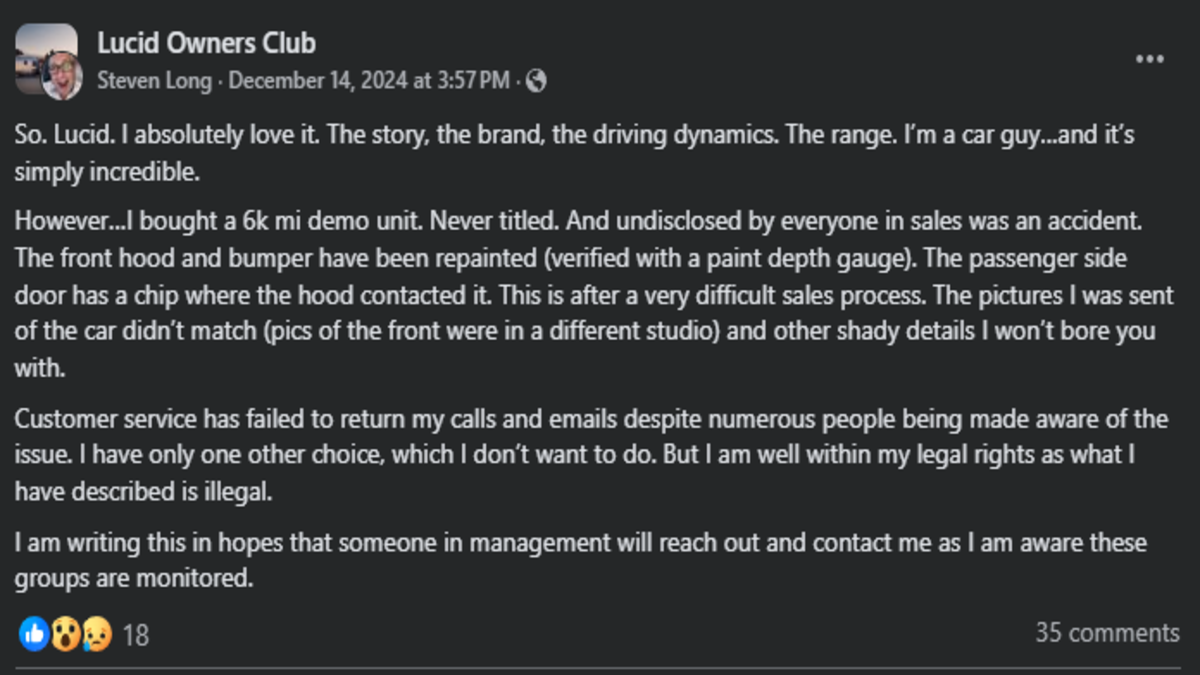Click the words "simply incredible." in post

[108, 171]
